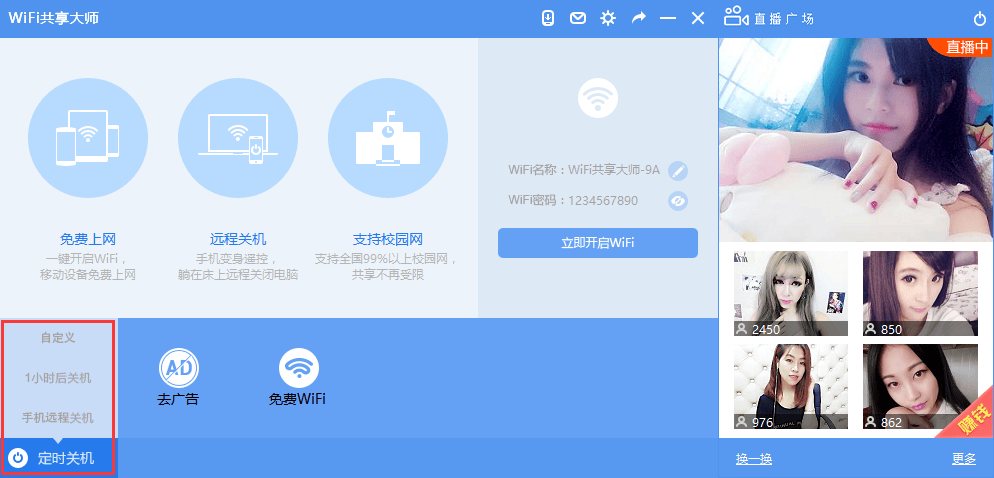
Task: Click the 免费WiFi label
Action: 297,399
